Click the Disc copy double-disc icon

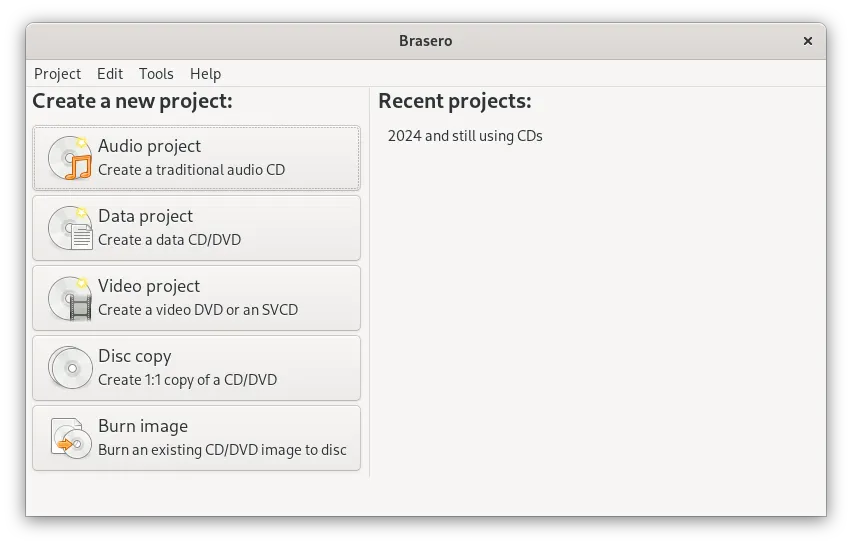(70, 368)
